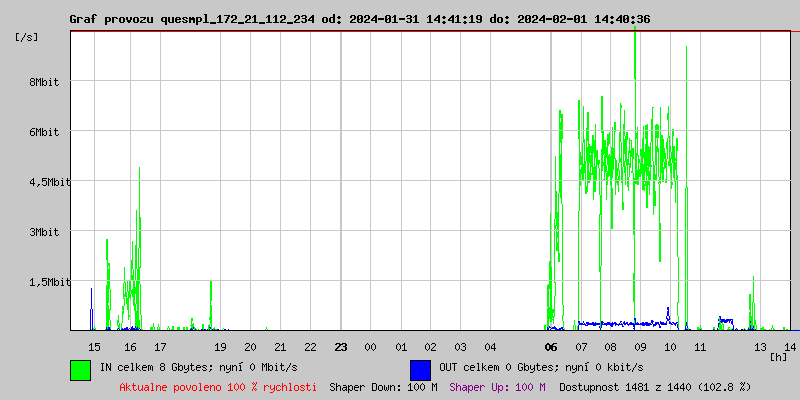Click the 13 hour tick label

click(760, 347)
